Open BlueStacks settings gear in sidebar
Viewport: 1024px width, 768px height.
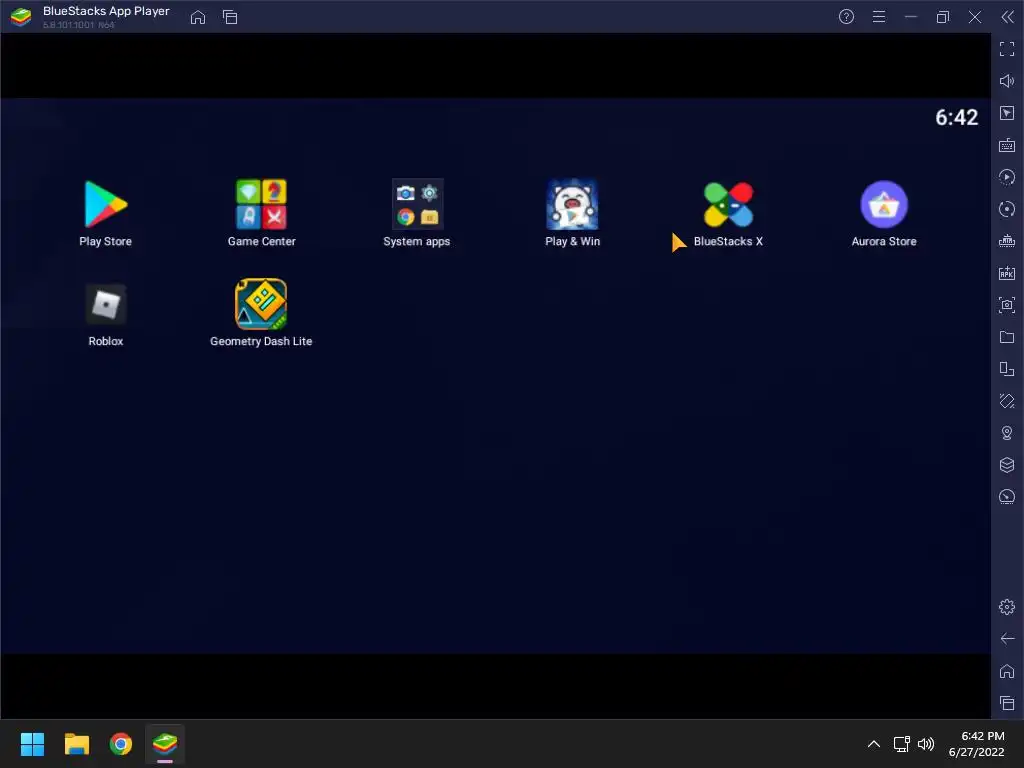(1006, 607)
